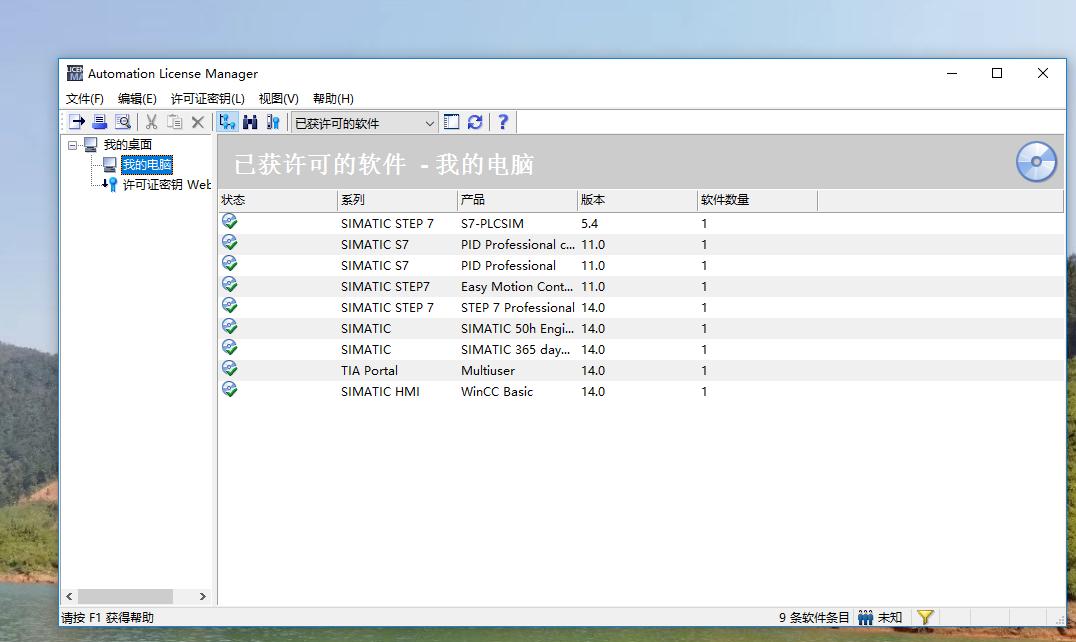Click the first toolbar icon with arrow

click(77, 122)
